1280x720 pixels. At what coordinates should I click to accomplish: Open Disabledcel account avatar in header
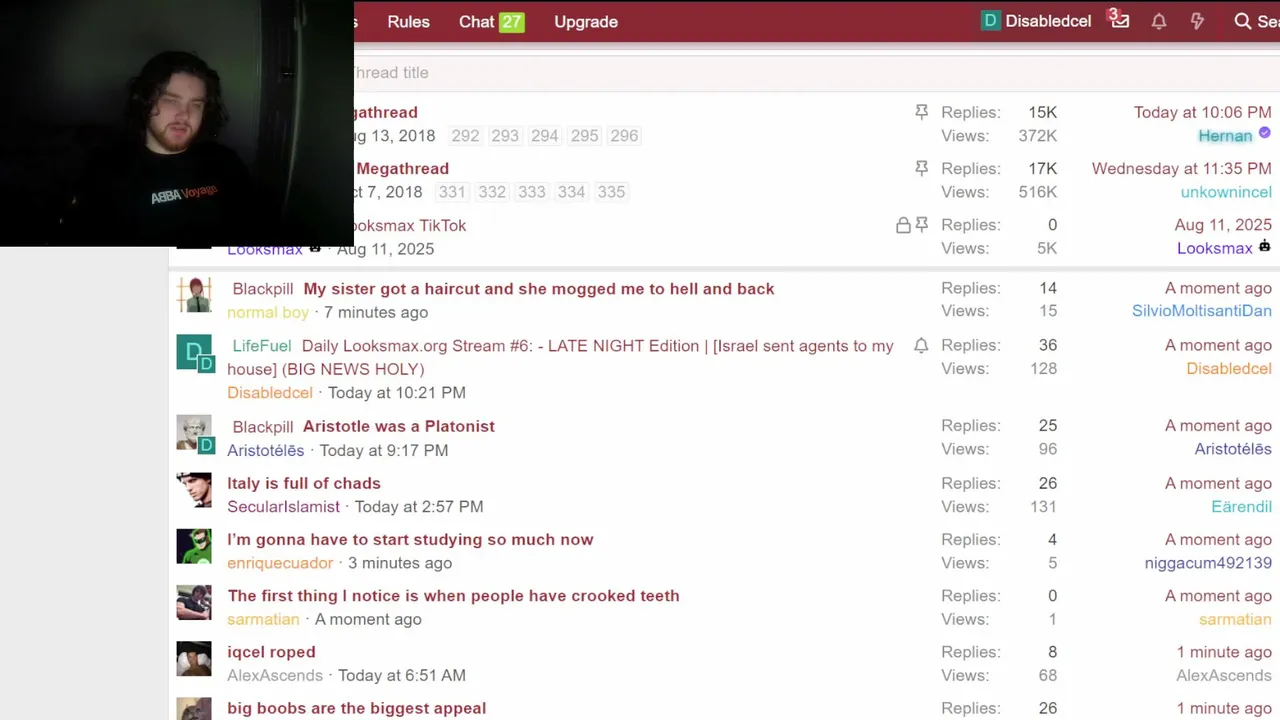tap(990, 21)
